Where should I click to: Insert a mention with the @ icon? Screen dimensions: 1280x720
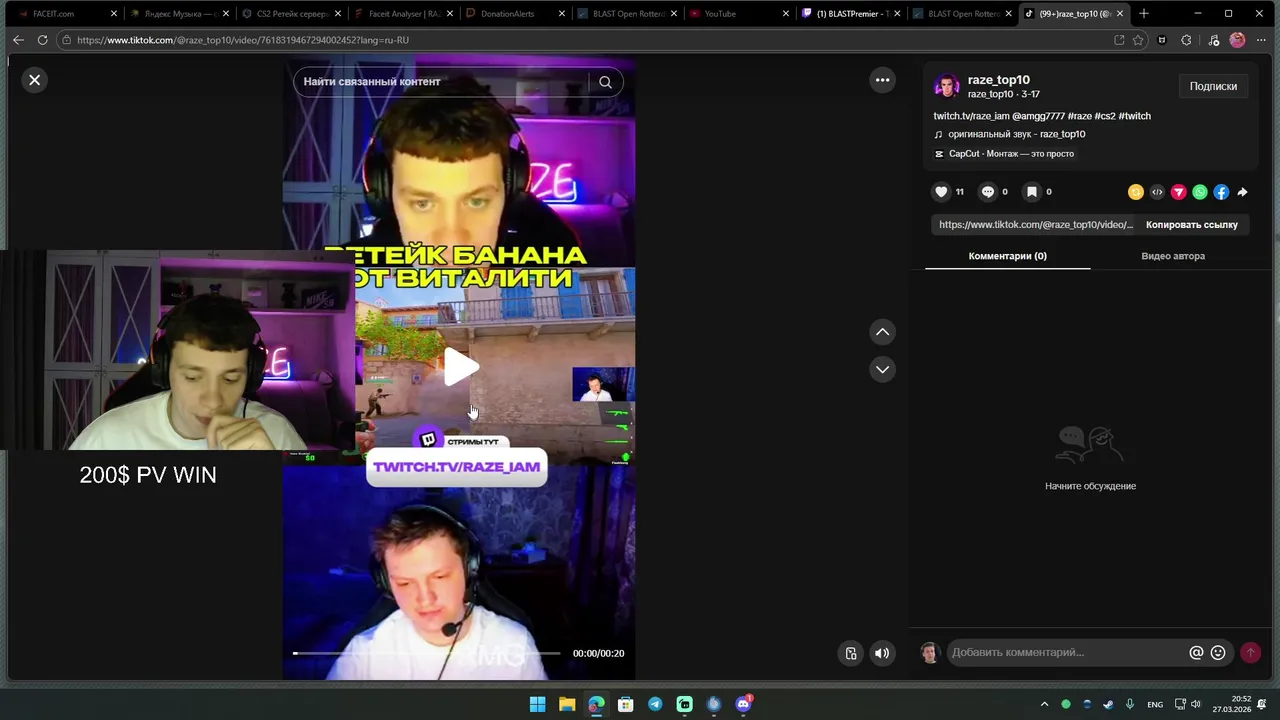pyautogui.click(x=1196, y=652)
